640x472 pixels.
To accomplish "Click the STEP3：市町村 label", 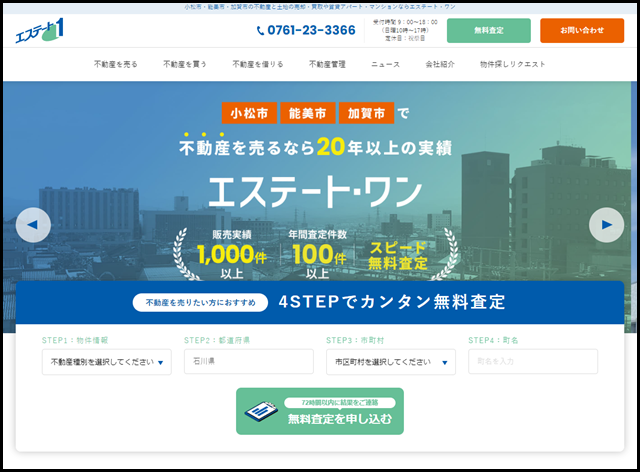I will coord(355,340).
